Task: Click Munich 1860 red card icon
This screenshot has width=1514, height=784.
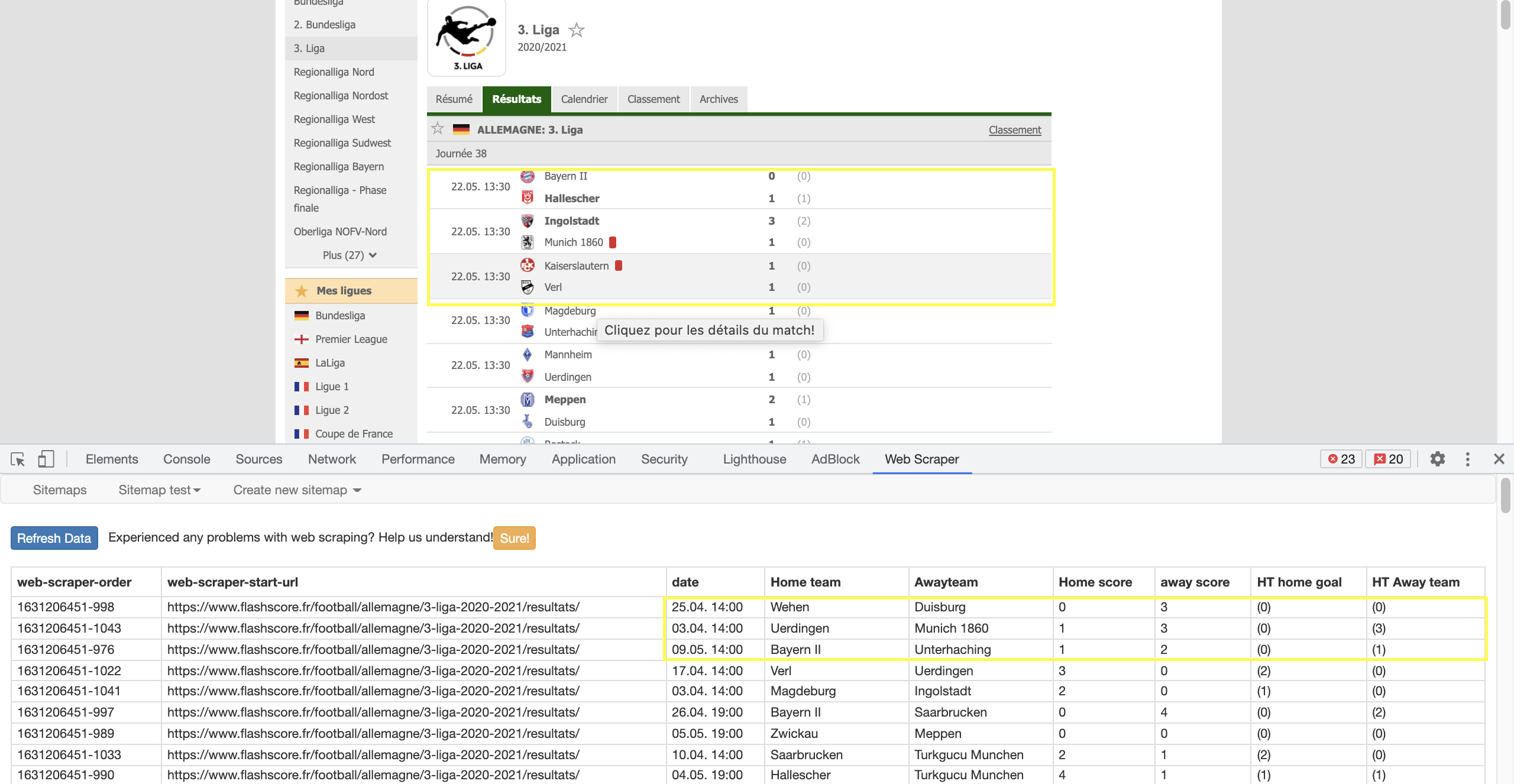Action: coord(613,242)
